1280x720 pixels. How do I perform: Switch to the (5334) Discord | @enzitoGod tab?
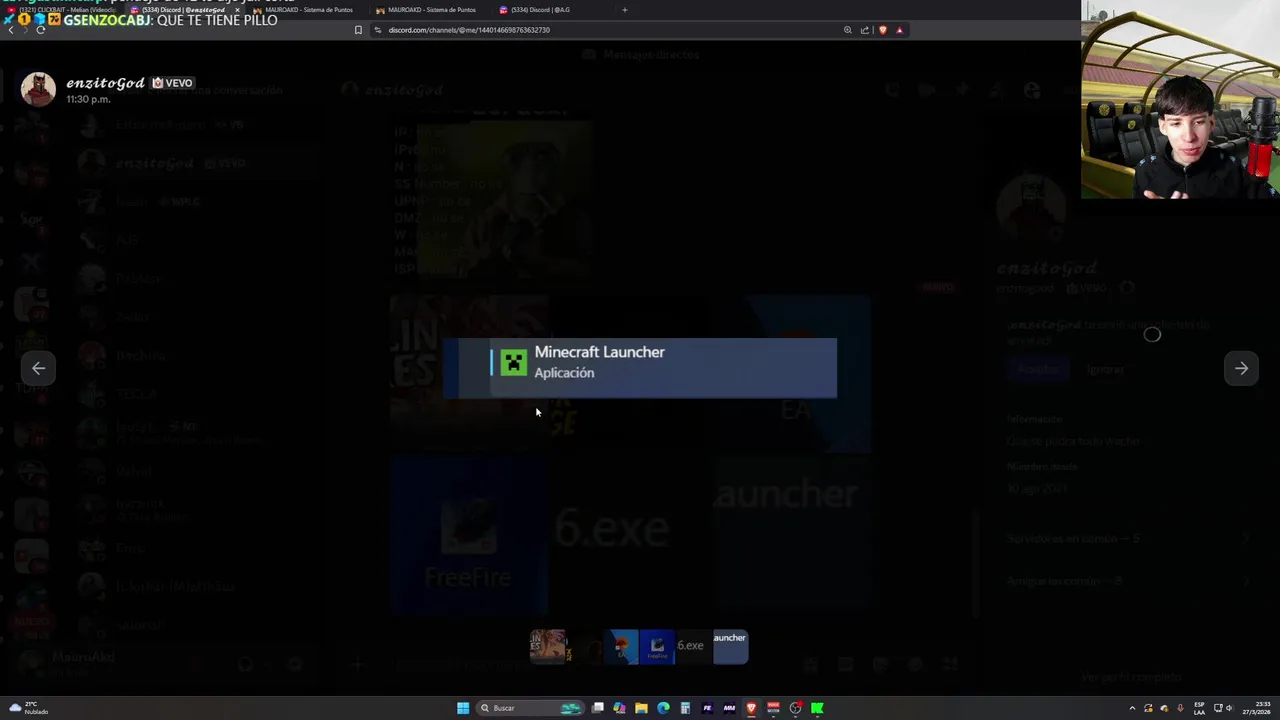(x=185, y=10)
